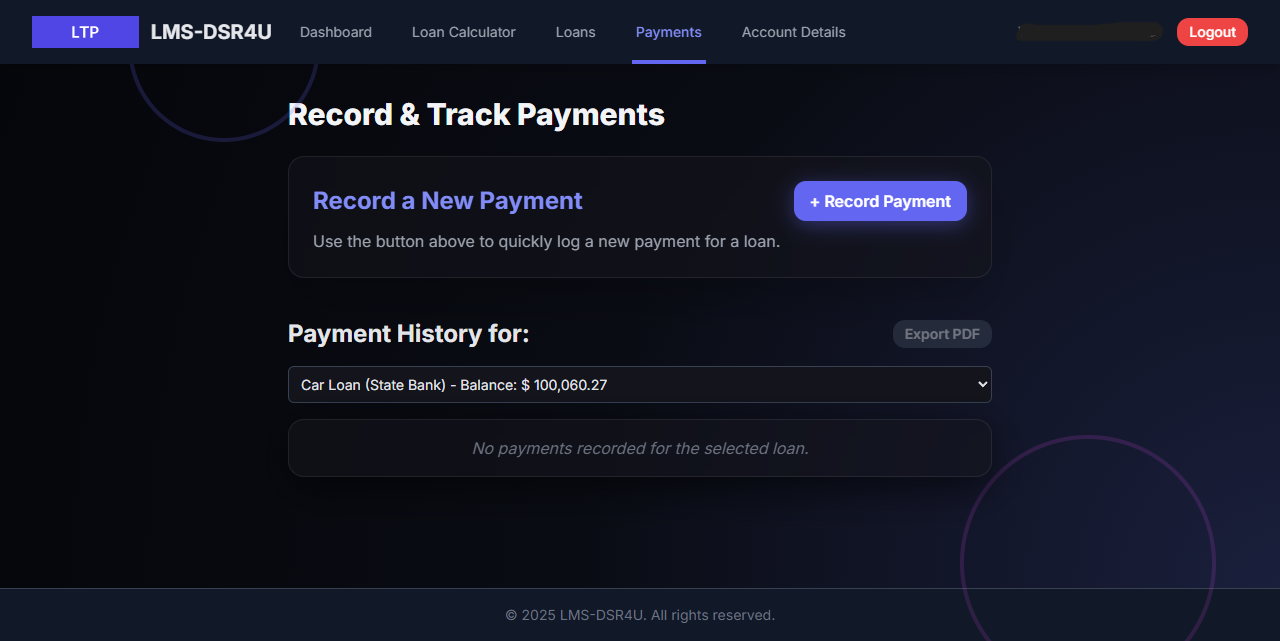Expand the Car Loan balance combo box
Viewport: 1280px width, 641px height.
tap(639, 384)
